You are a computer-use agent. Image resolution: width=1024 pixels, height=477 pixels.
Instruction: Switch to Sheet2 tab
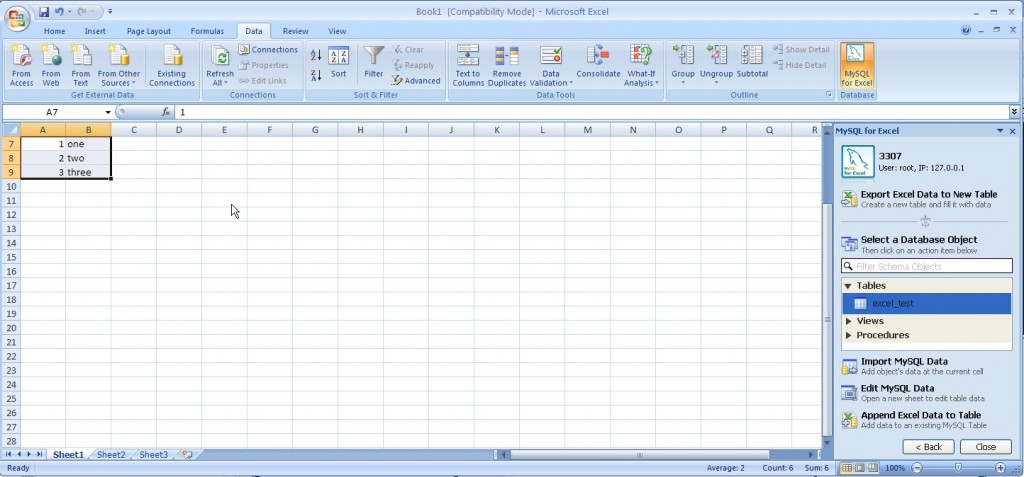point(111,455)
